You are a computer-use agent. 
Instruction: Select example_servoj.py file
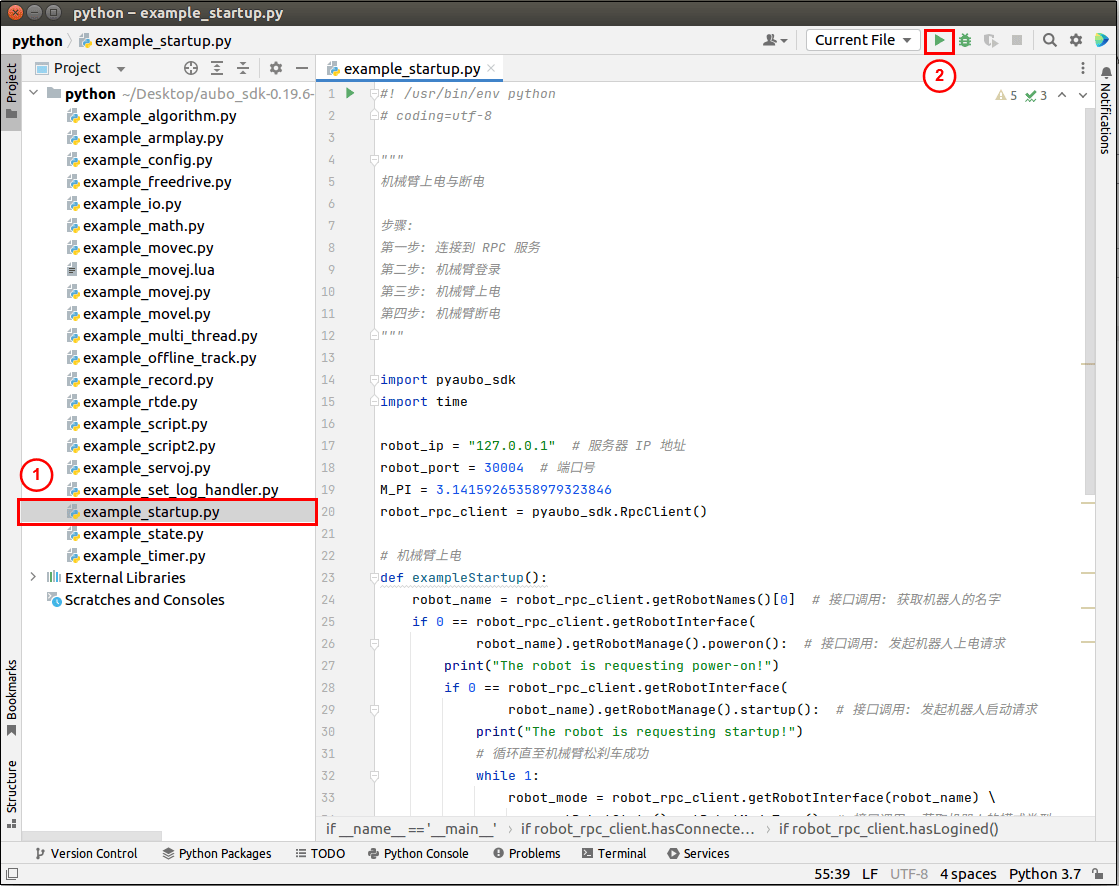click(x=146, y=468)
